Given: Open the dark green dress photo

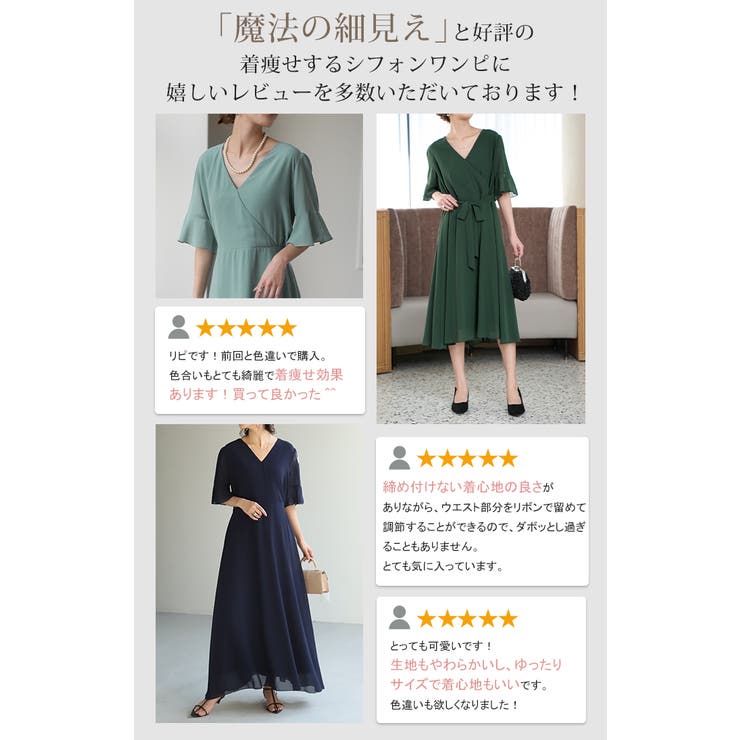Looking at the screenshot, I should click(480, 268).
